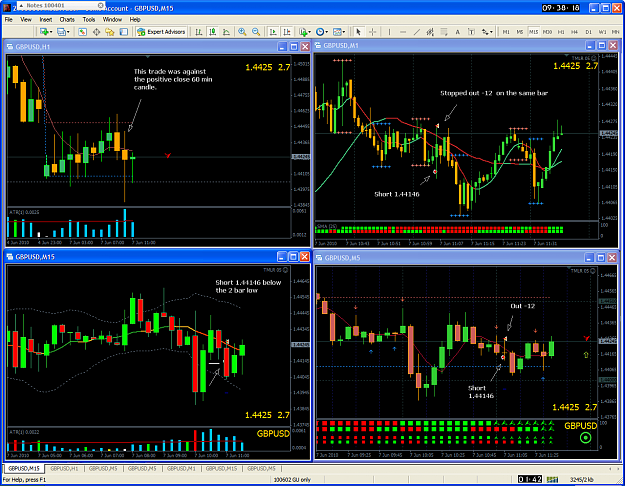Select the Arrows drawing tool
Image resolution: width=625 pixels, height=486 pixels.
pyautogui.click(x=485, y=32)
